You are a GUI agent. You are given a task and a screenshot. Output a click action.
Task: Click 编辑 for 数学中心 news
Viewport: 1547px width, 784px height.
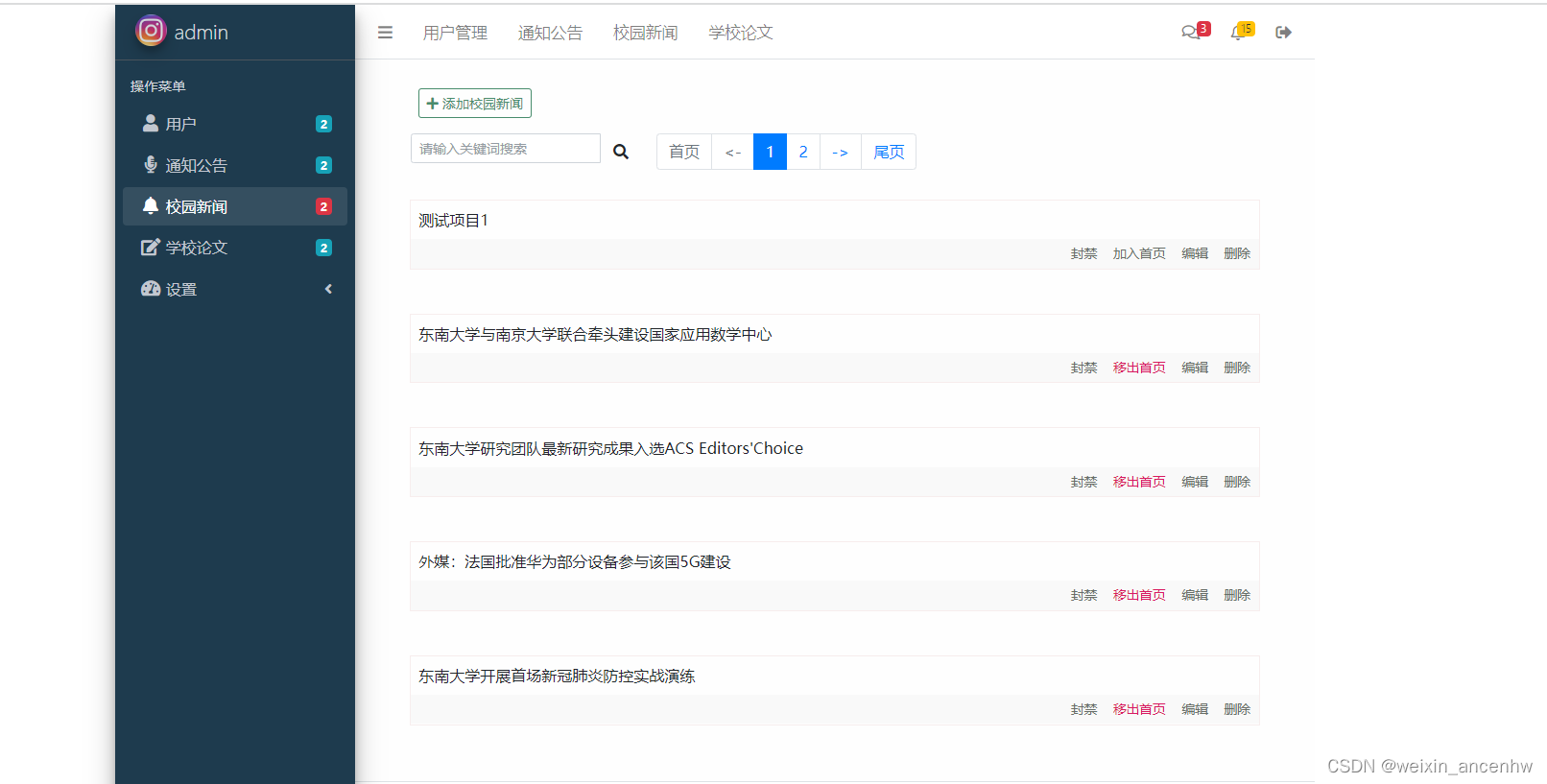pos(1195,368)
